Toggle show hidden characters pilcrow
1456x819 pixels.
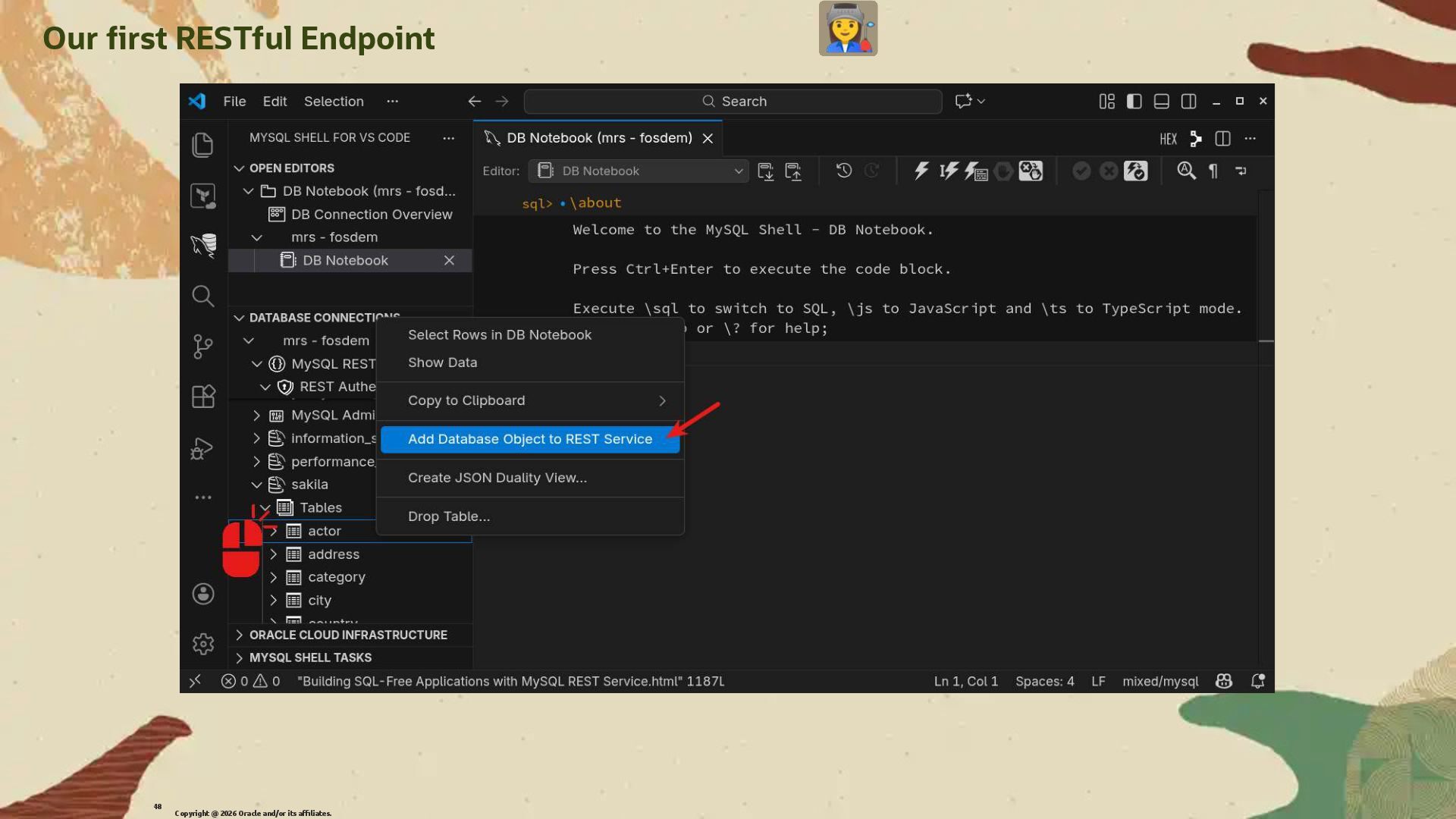click(x=1213, y=171)
